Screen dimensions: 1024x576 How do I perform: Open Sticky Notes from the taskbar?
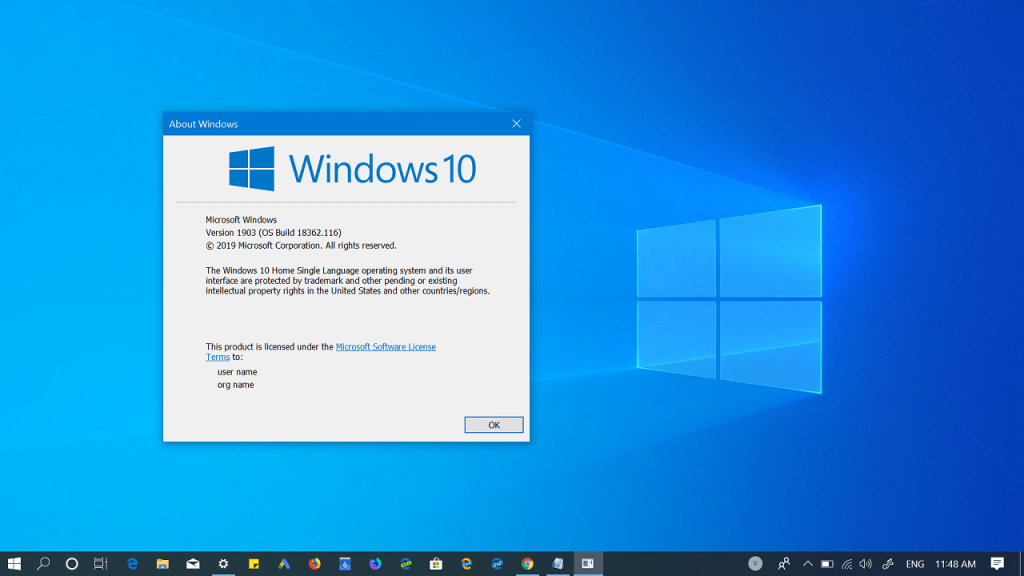[253, 564]
